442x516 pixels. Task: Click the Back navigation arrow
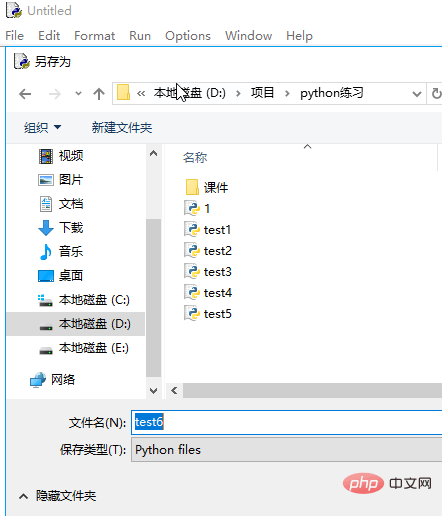coord(25,94)
